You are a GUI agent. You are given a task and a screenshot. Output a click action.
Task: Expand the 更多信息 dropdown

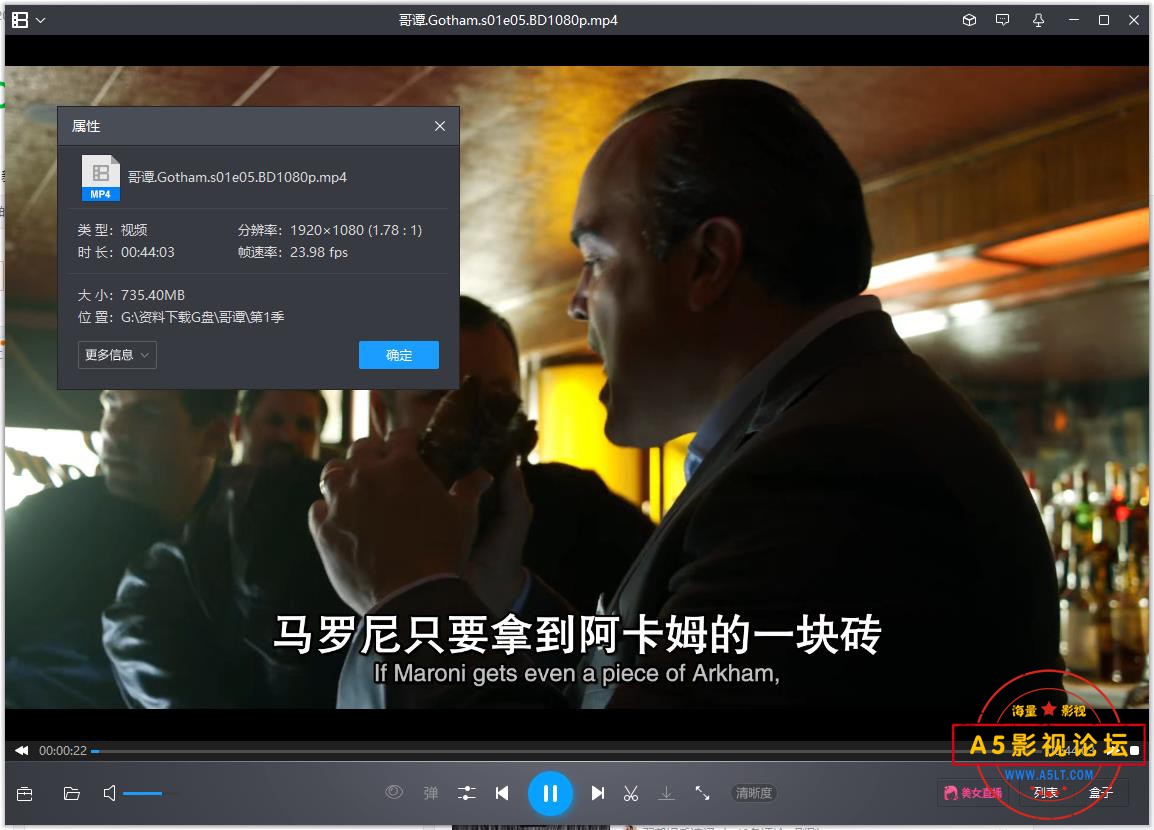pyautogui.click(x=117, y=355)
